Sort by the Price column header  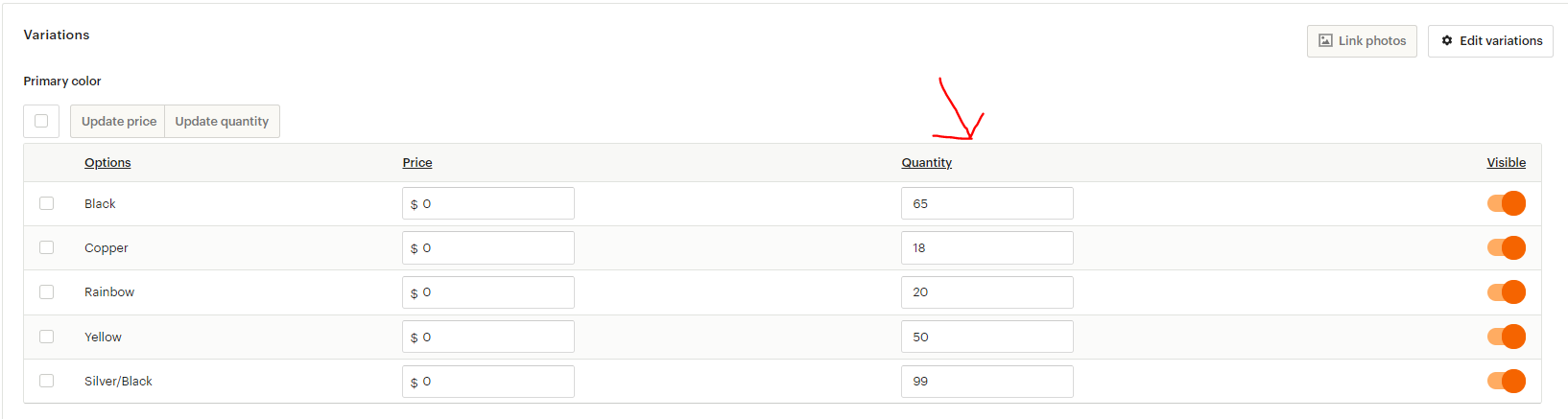coord(417,162)
